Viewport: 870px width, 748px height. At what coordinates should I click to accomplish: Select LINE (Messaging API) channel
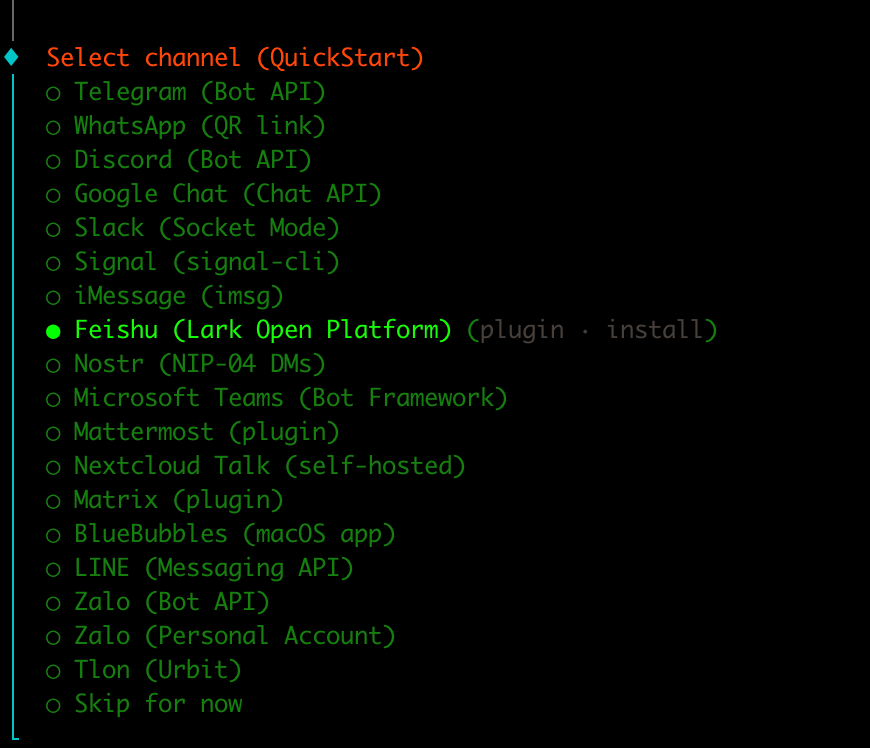tap(213, 568)
